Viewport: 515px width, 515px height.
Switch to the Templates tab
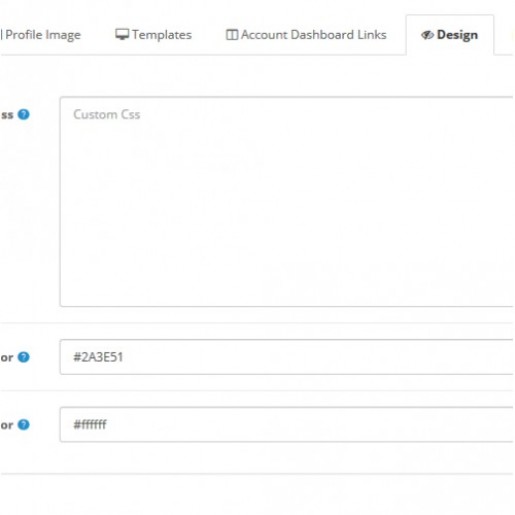tap(154, 35)
